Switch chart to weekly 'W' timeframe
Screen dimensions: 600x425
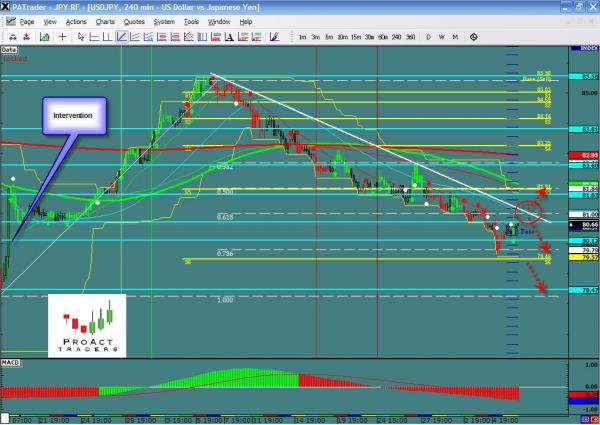441,36
